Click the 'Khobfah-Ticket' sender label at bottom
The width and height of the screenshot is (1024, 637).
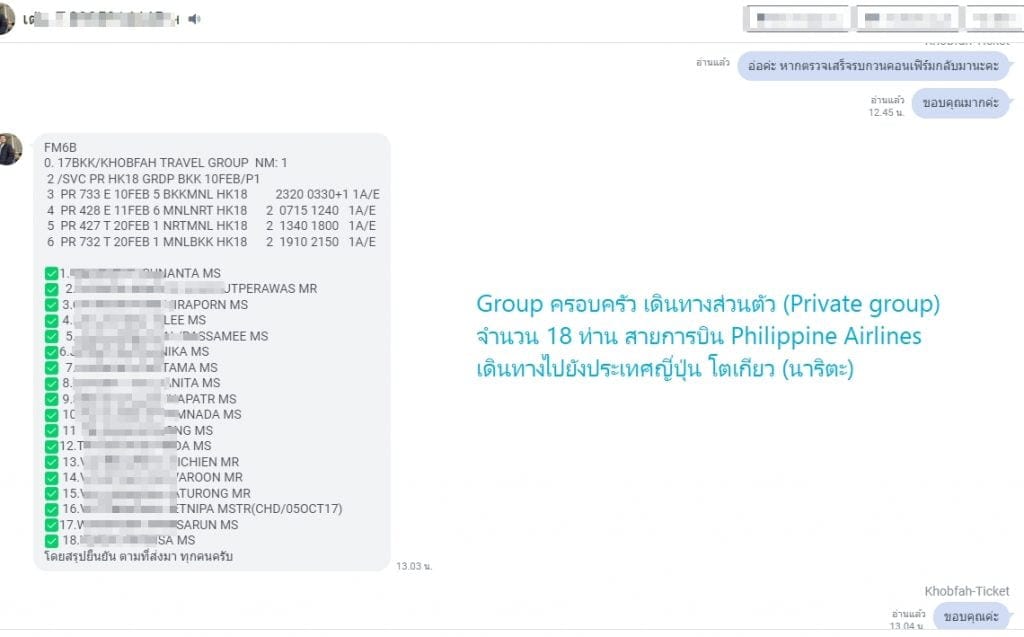pos(967,591)
